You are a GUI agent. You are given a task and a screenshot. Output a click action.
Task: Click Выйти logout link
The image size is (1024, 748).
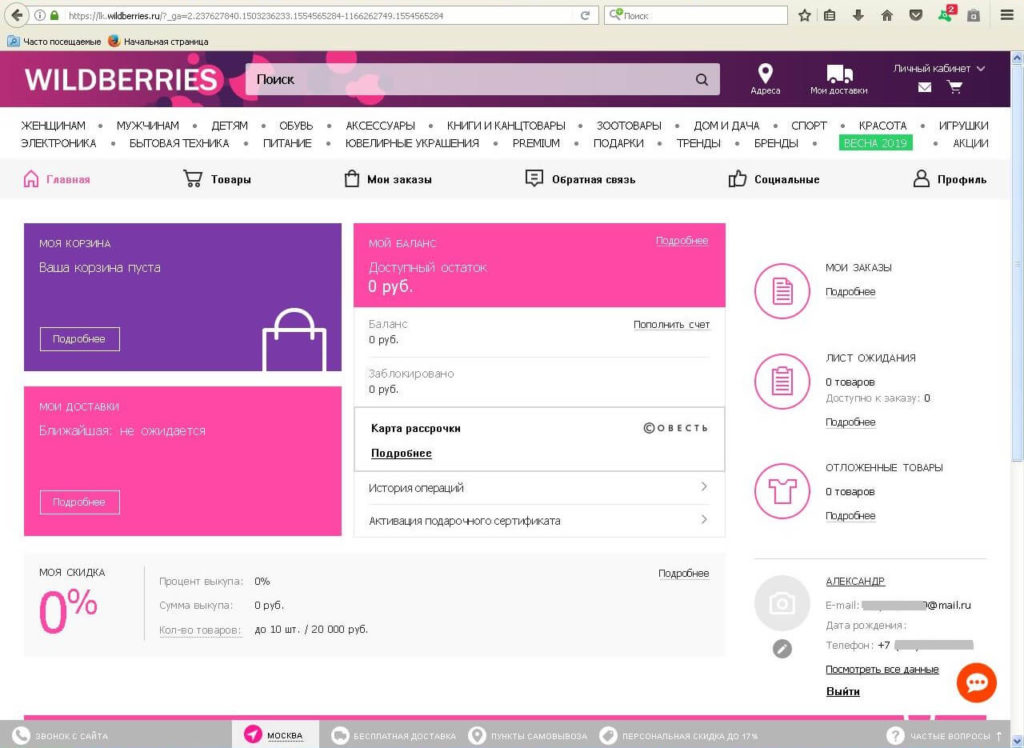click(842, 691)
